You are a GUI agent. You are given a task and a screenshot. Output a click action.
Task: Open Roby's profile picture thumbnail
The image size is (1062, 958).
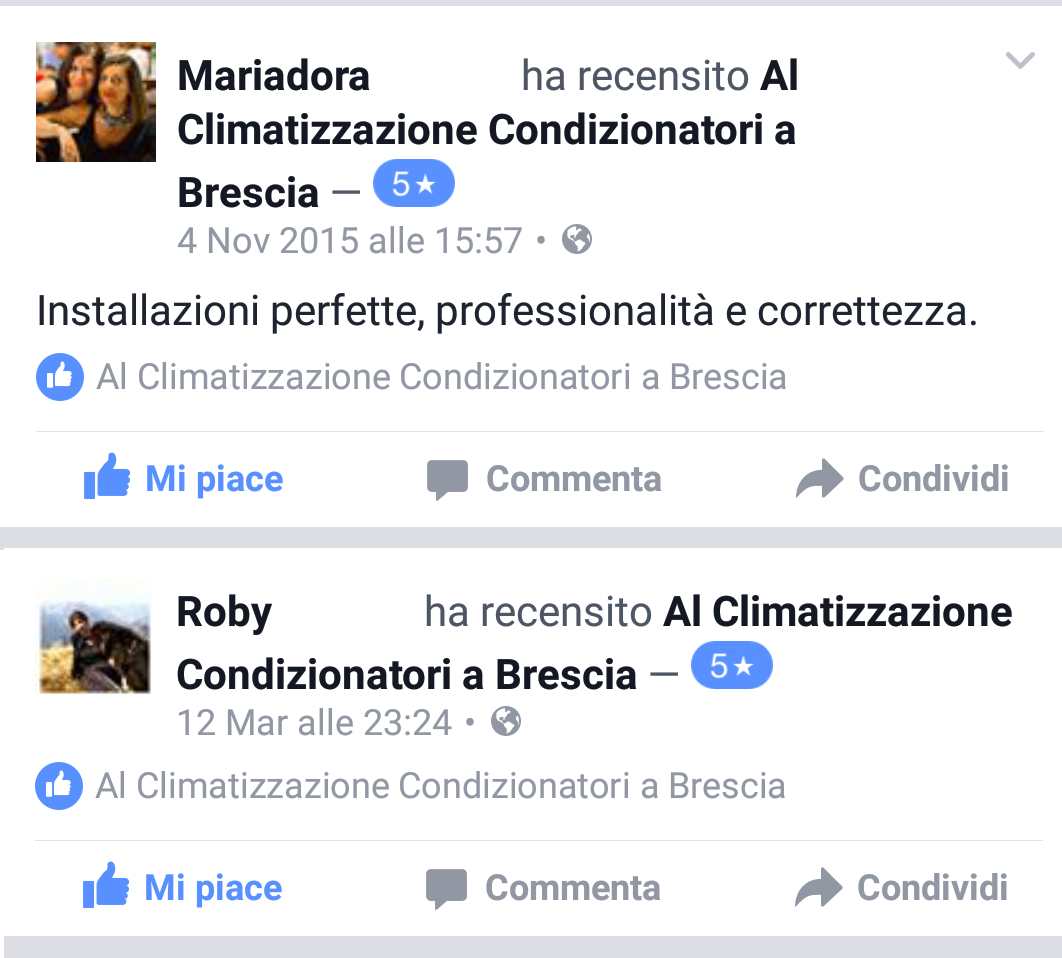(95, 638)
